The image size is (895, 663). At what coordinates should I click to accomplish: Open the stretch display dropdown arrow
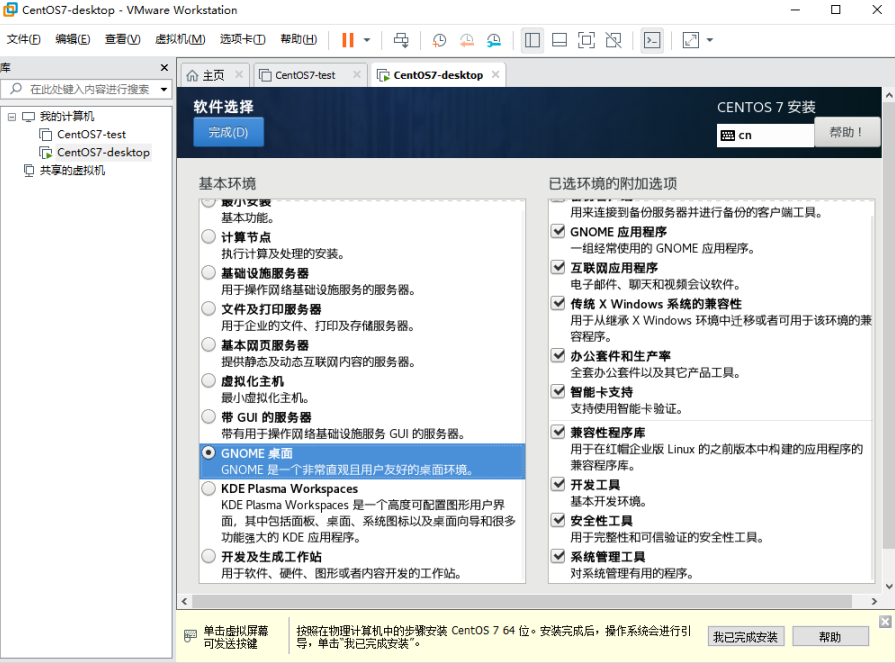(710, 40)
